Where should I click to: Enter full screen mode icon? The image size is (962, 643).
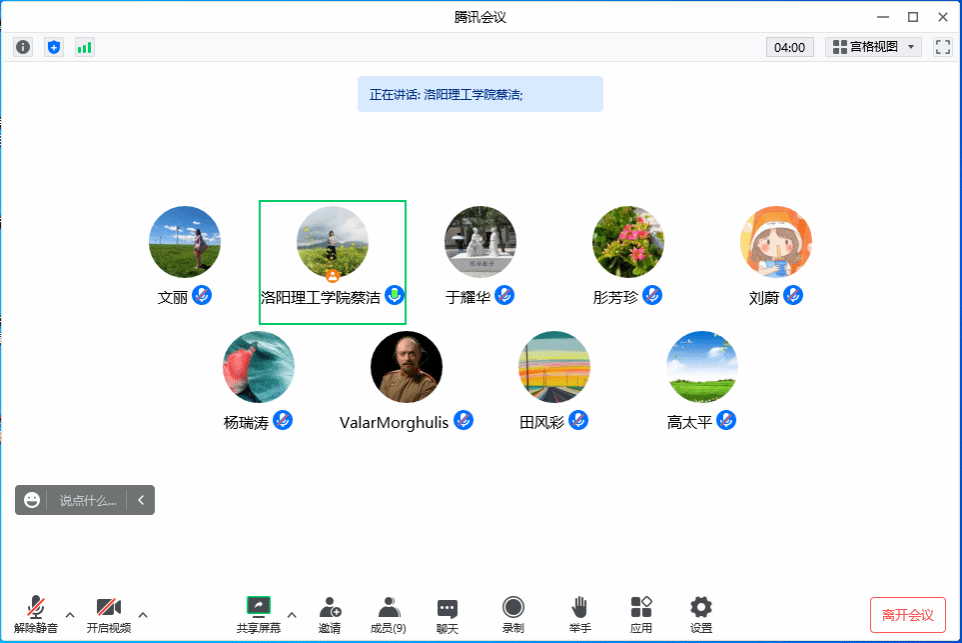[942, 47]
